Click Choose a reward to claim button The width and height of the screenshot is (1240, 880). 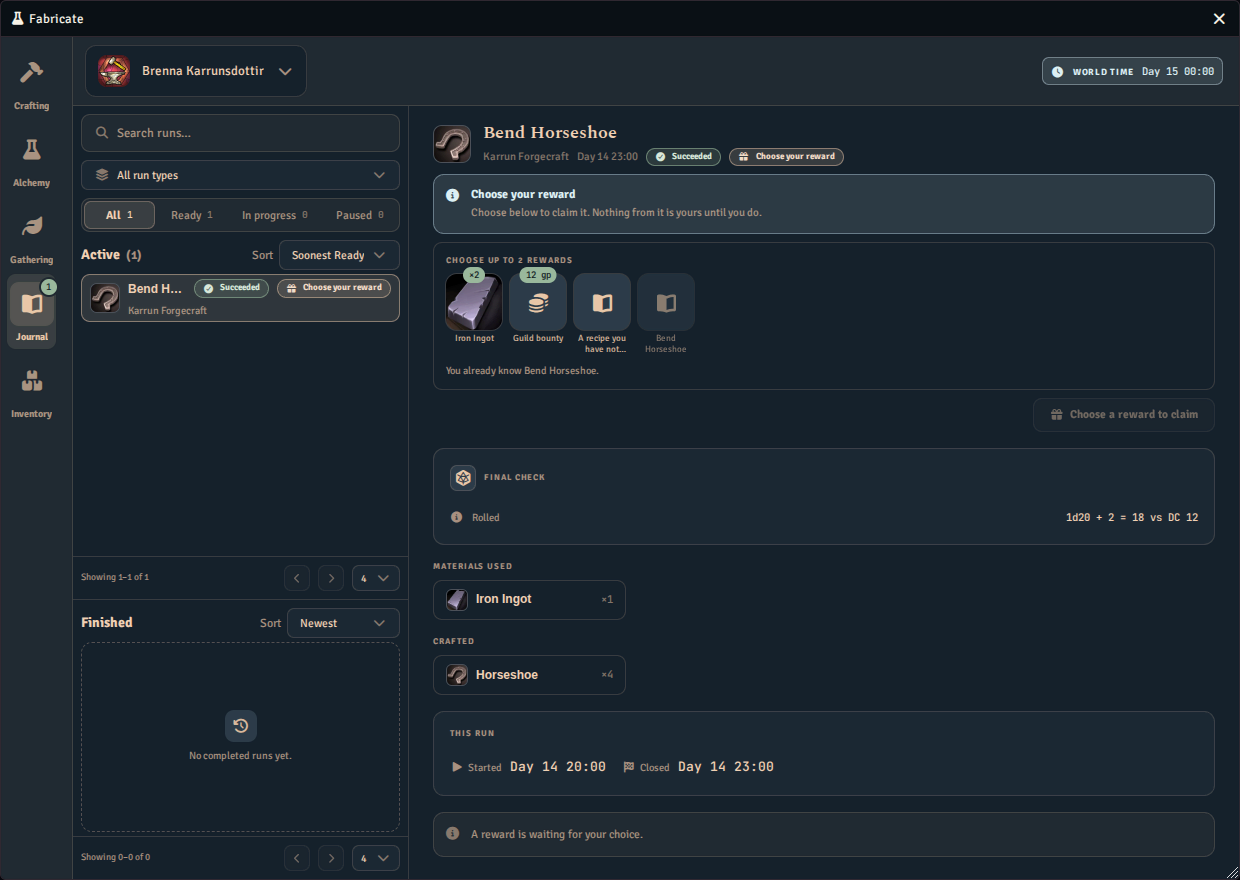tap(1124, 415)
